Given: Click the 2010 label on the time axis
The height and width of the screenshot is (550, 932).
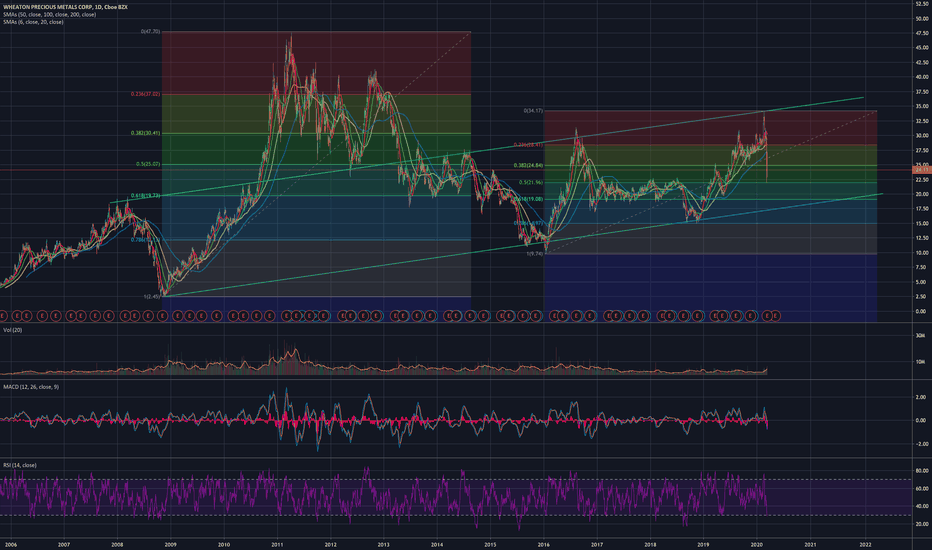Looking at the screenshot, I should coord(223,545).
